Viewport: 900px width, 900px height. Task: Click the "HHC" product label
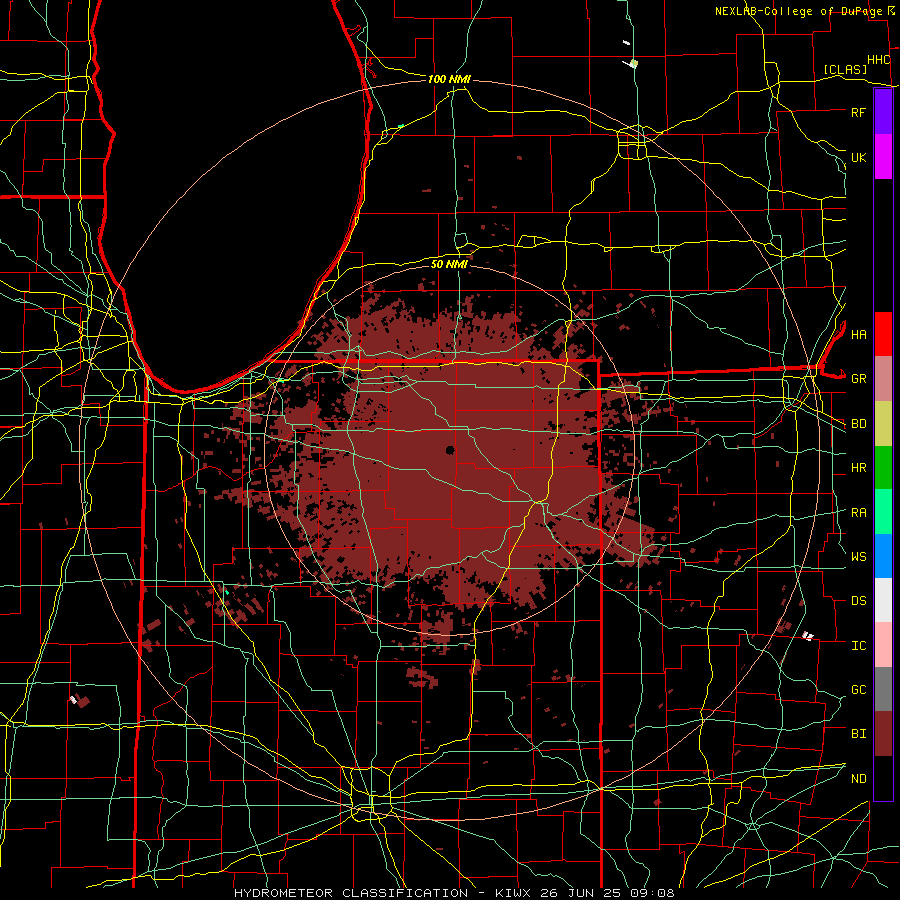(878, 60)
